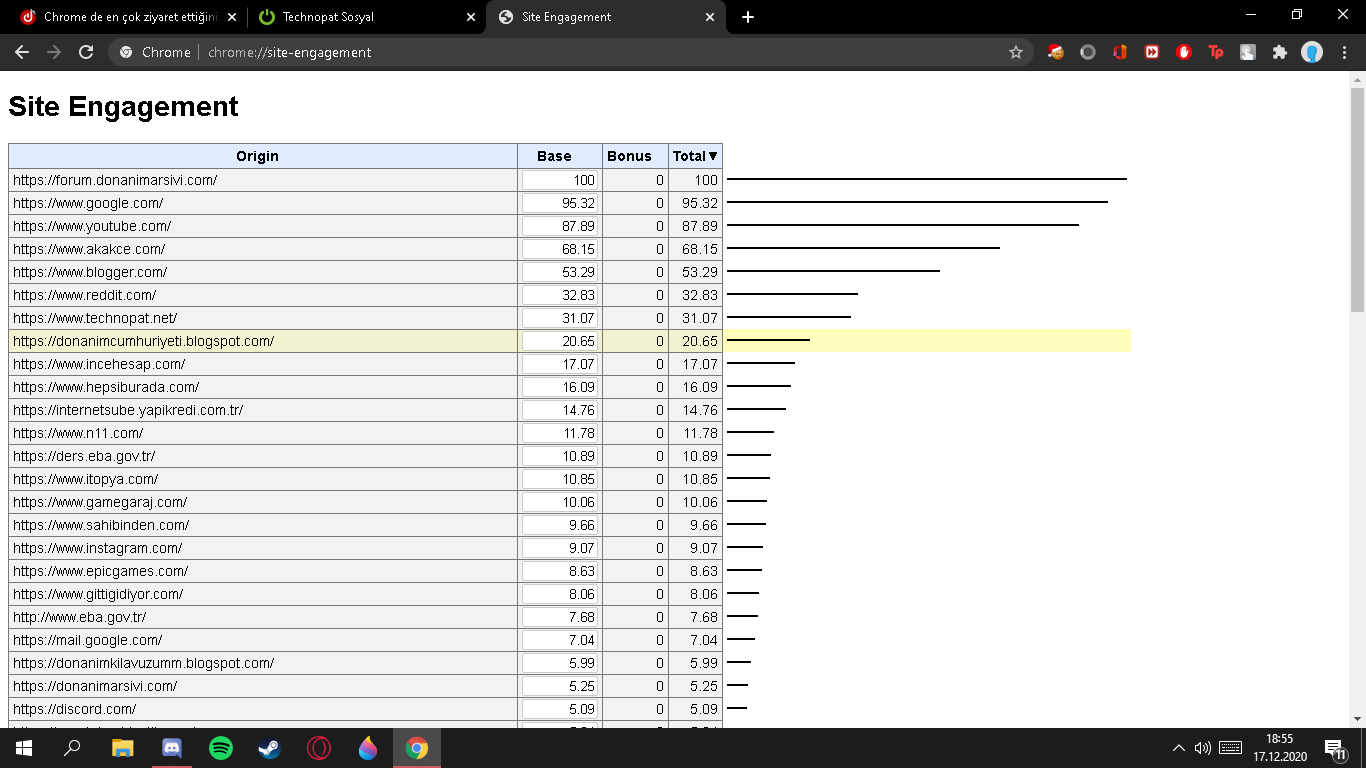The width and height of the screenshot is (1366, 768).
Task: Click the https://ders.eba.gov.tr/ origin cell
Action: tap(263, 456)
